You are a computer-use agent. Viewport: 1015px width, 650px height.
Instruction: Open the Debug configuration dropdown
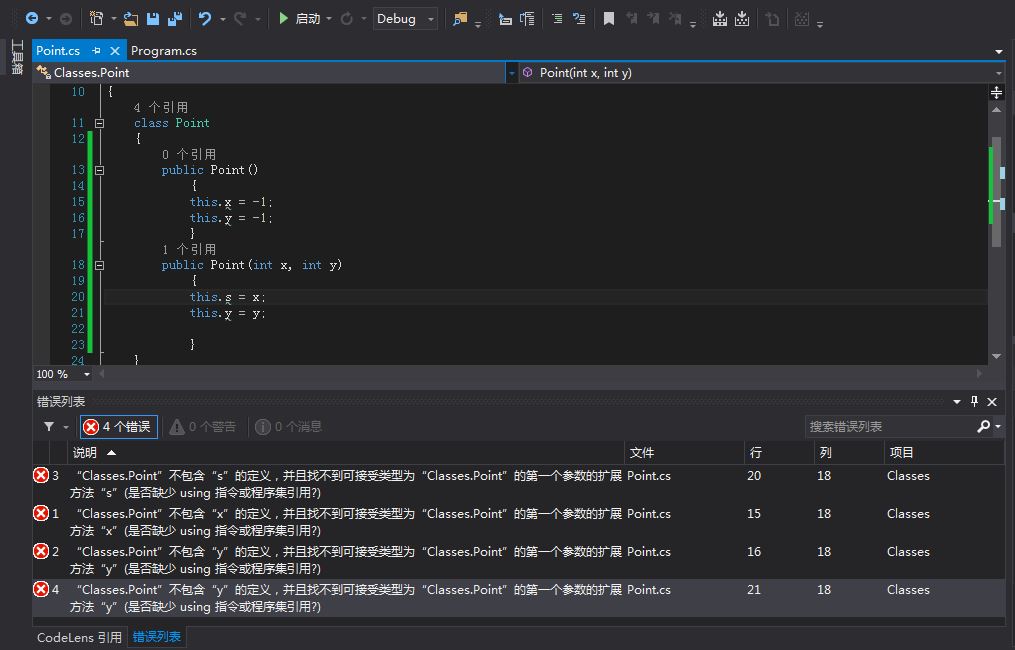[405, 19]
